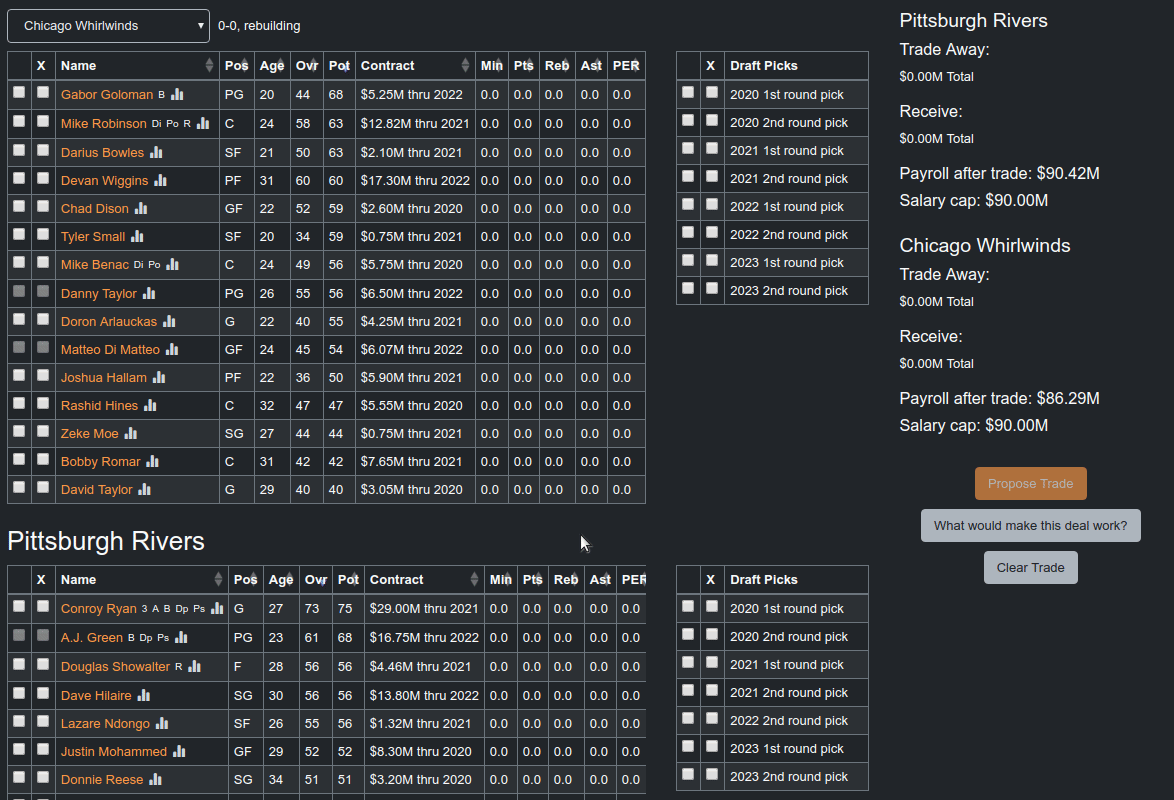
Task: Click the stats bar icon beside Devan Wiggins
Action: point(160,181)
